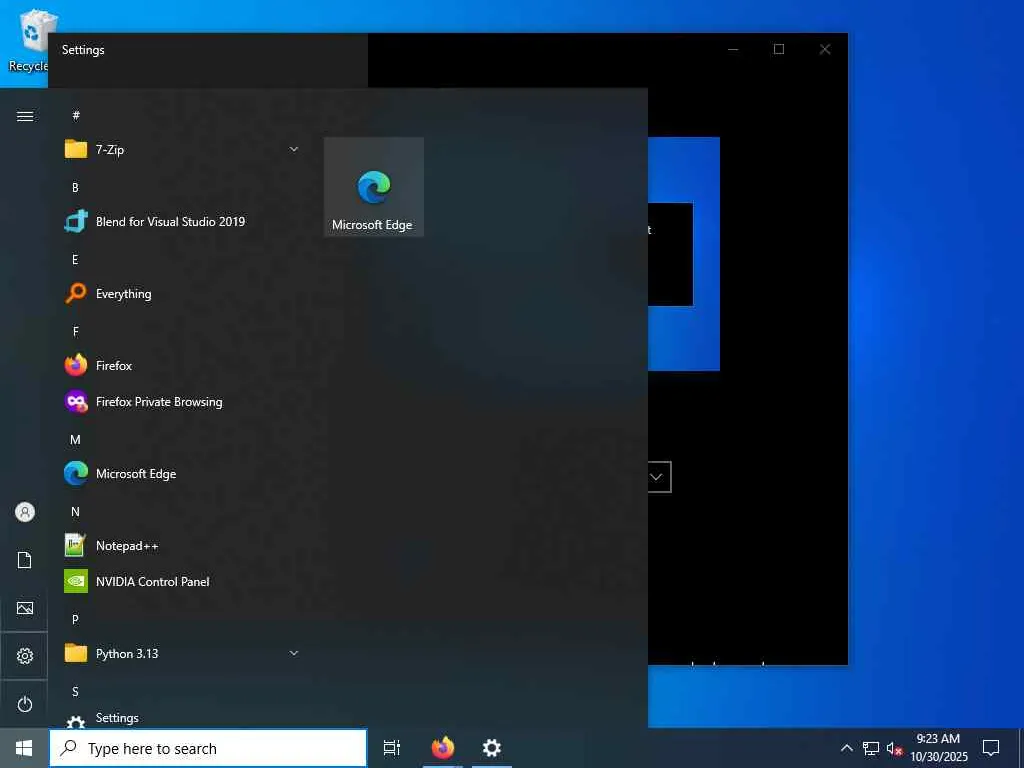This screenshot has height=768, width=1024.
Task: Open the muted volume tray icon
Action: tap(894, 748)
